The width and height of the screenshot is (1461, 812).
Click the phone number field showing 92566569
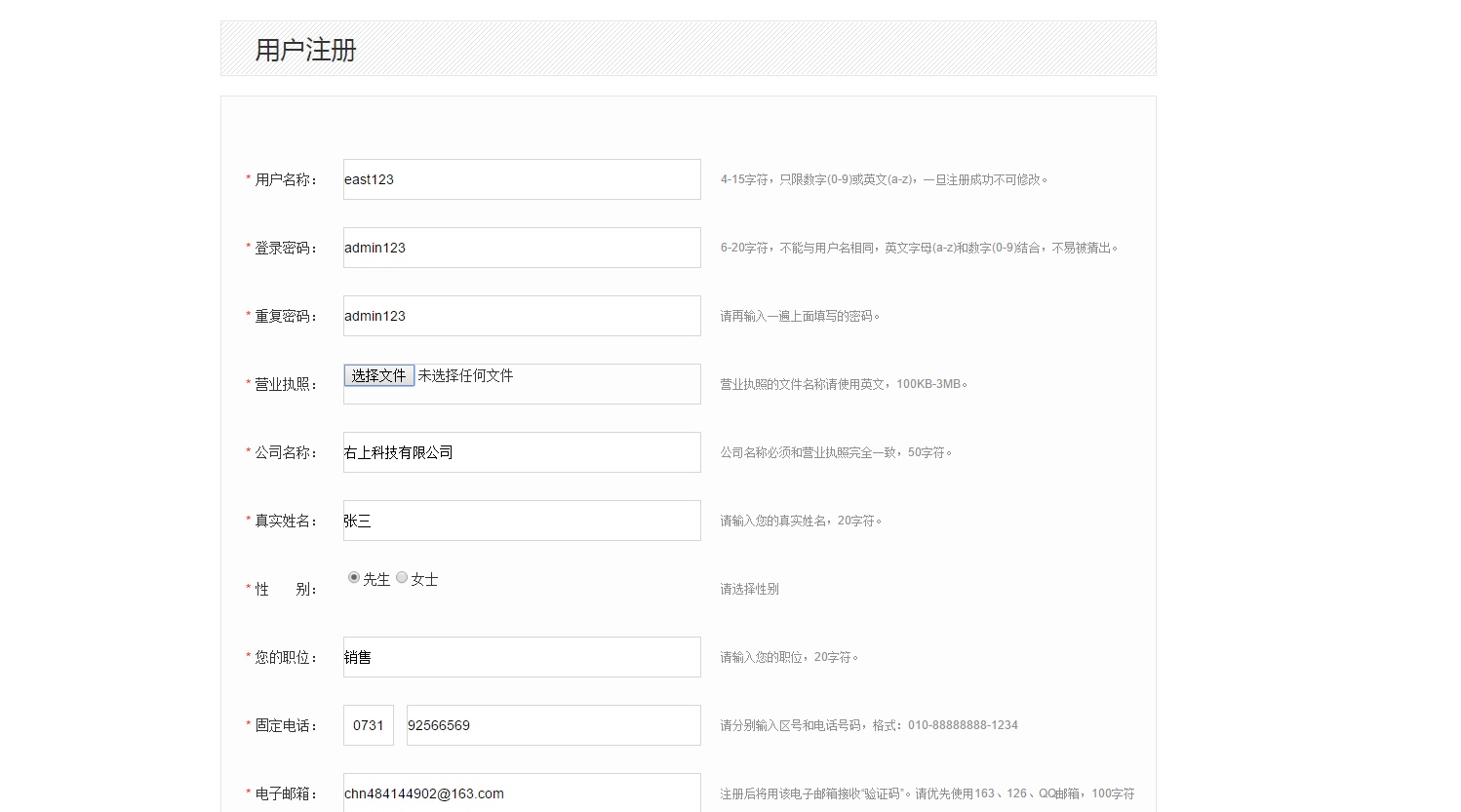coord(553,725)
